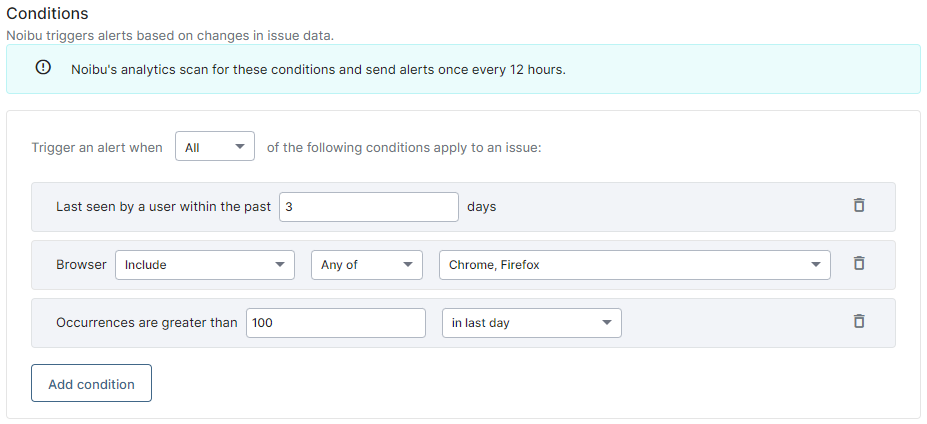Click the info circle icon in the banner
The width and height of the screenshot is (927, 424).
click(43, 67)
